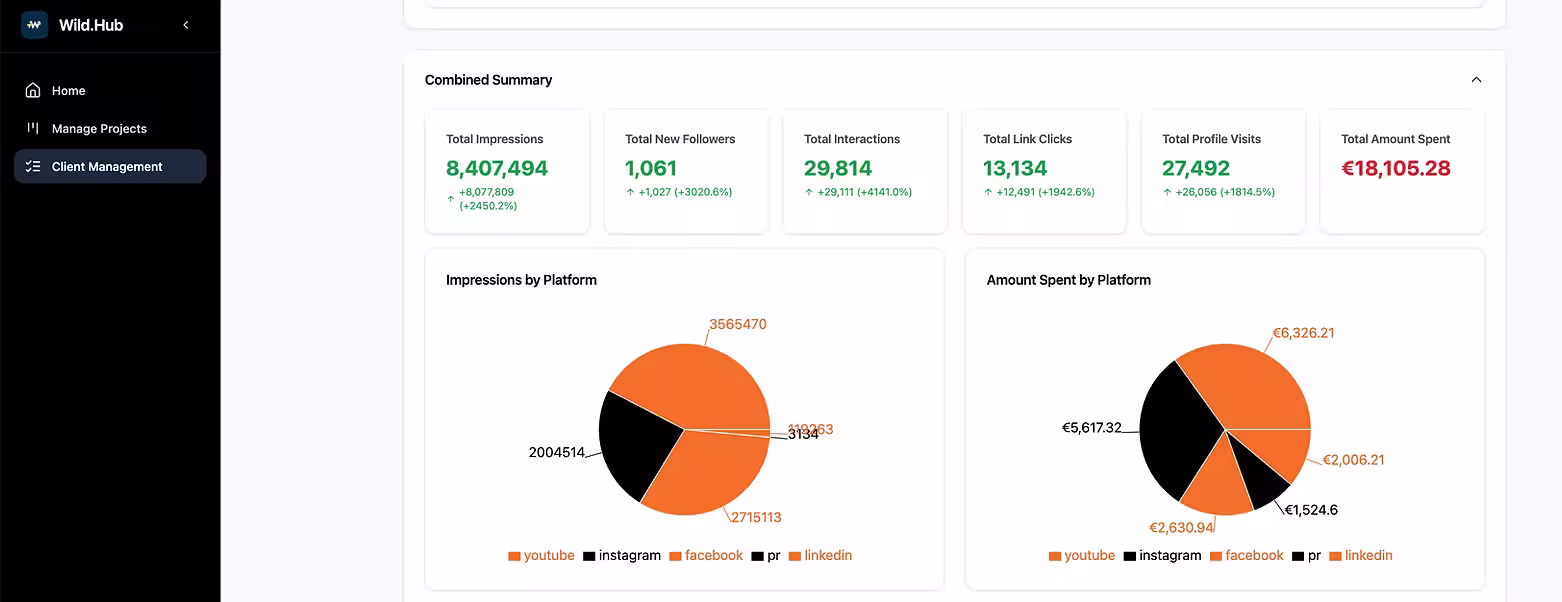
Task: Toggle youtube legend in Impressions by Platform
Action: click(541, 556)
